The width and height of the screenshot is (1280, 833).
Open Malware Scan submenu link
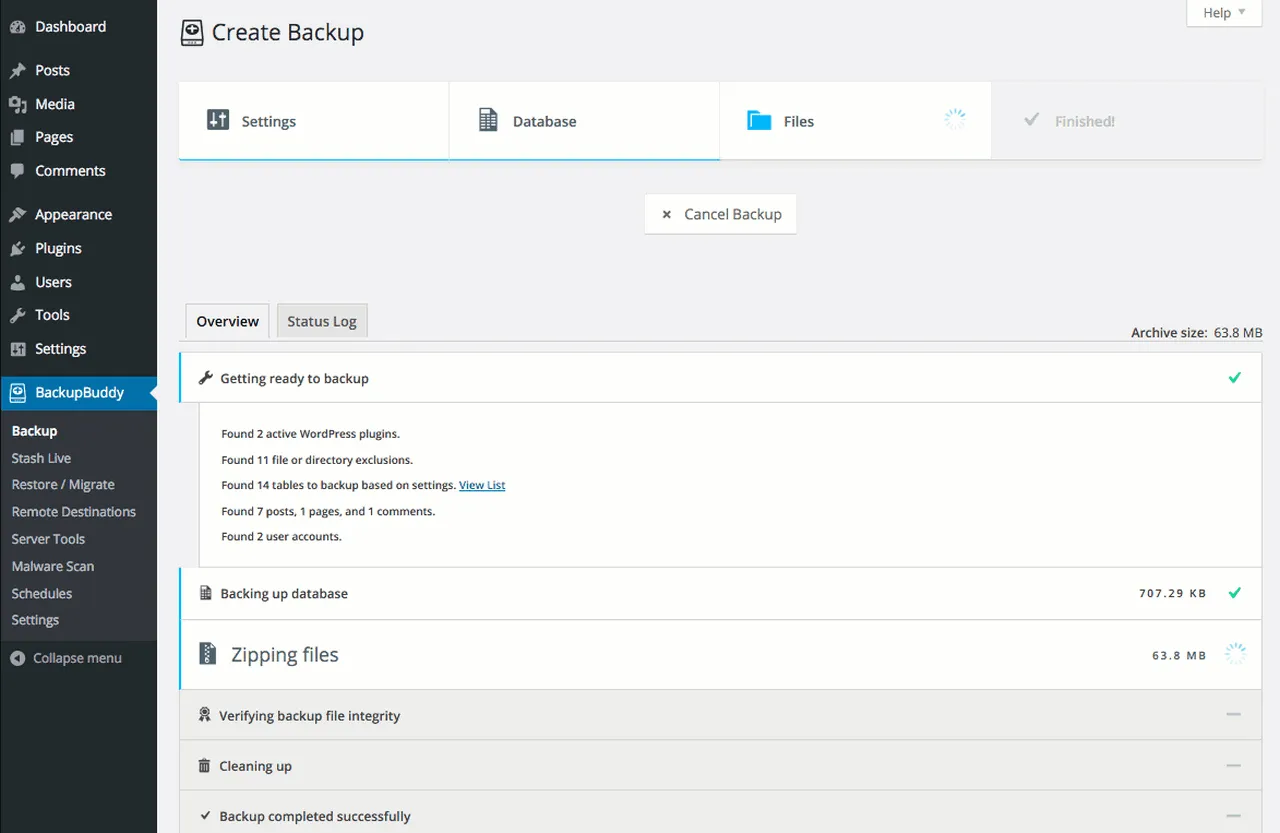coord(53,566)
